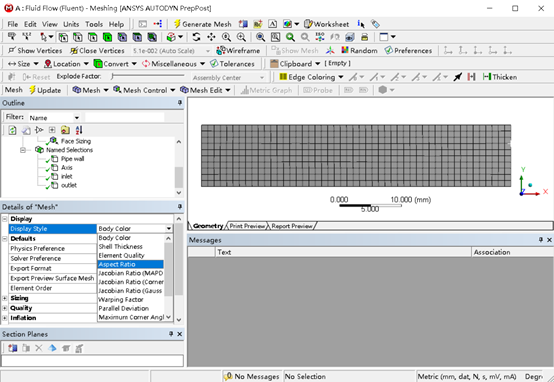This screenshot has height=382, width=554.
Task: Click the Box Zoom icon
Action: pos(241,37)
